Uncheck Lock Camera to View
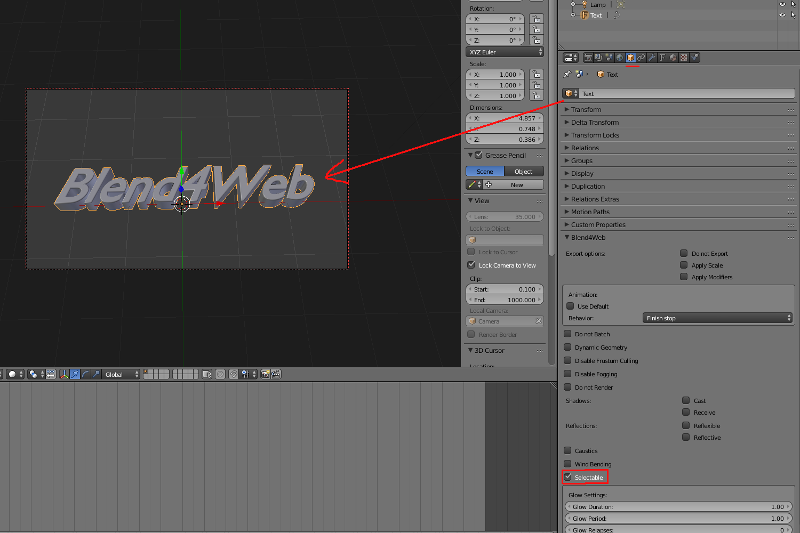Viewport: 800px width, 533px height. pos(472,265)
